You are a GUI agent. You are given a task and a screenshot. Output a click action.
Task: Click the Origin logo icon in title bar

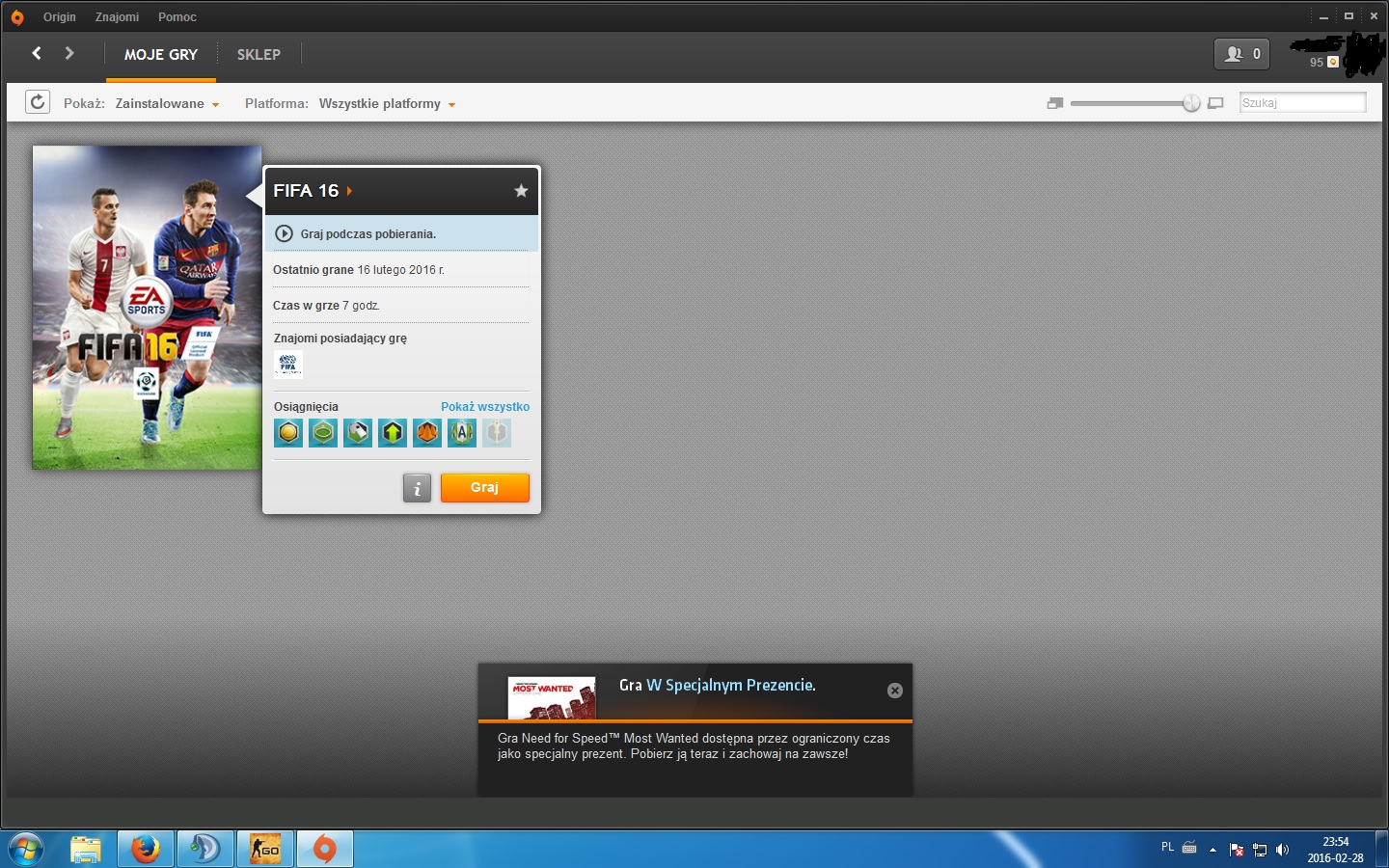[17, 17]
